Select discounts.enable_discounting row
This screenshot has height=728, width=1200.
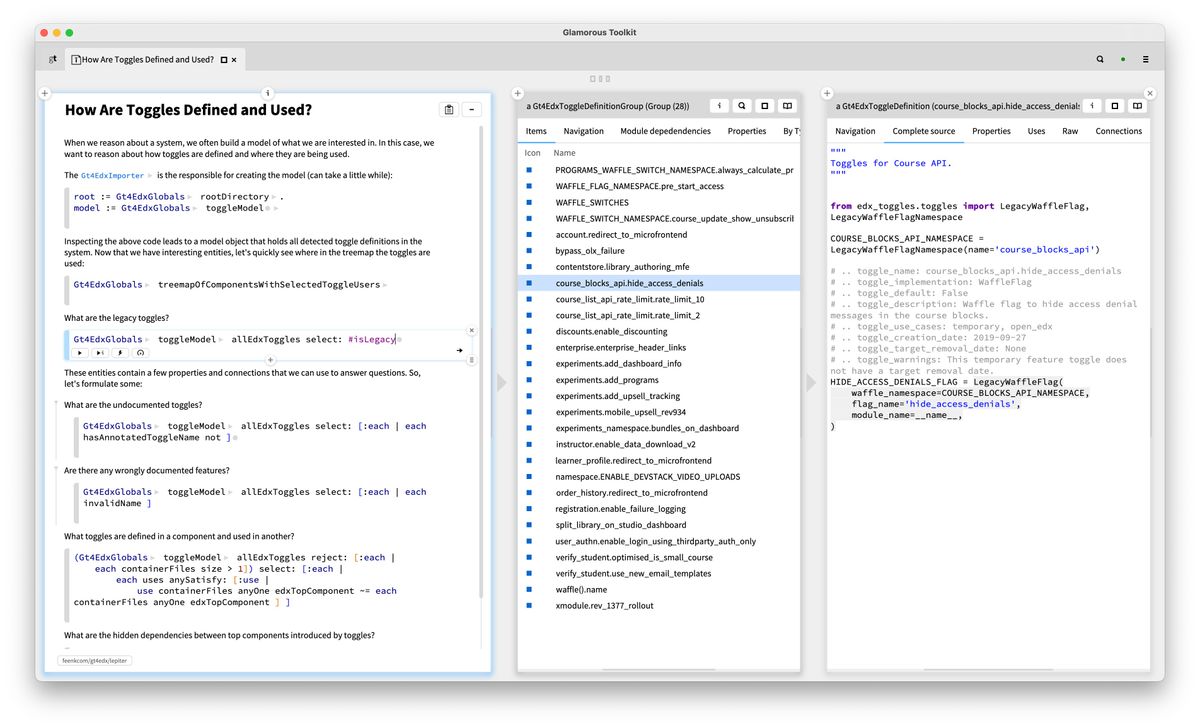(x=659, y=331)
